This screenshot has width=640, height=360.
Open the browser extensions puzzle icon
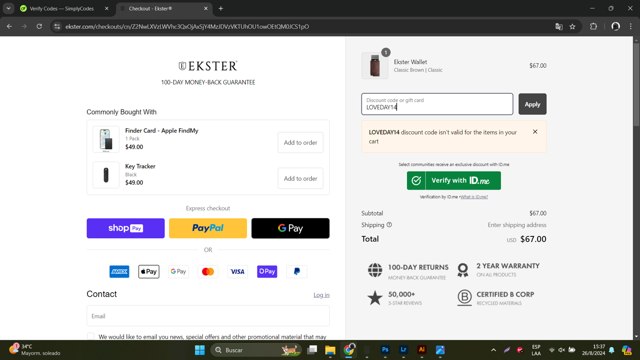(x=593, y=27)
